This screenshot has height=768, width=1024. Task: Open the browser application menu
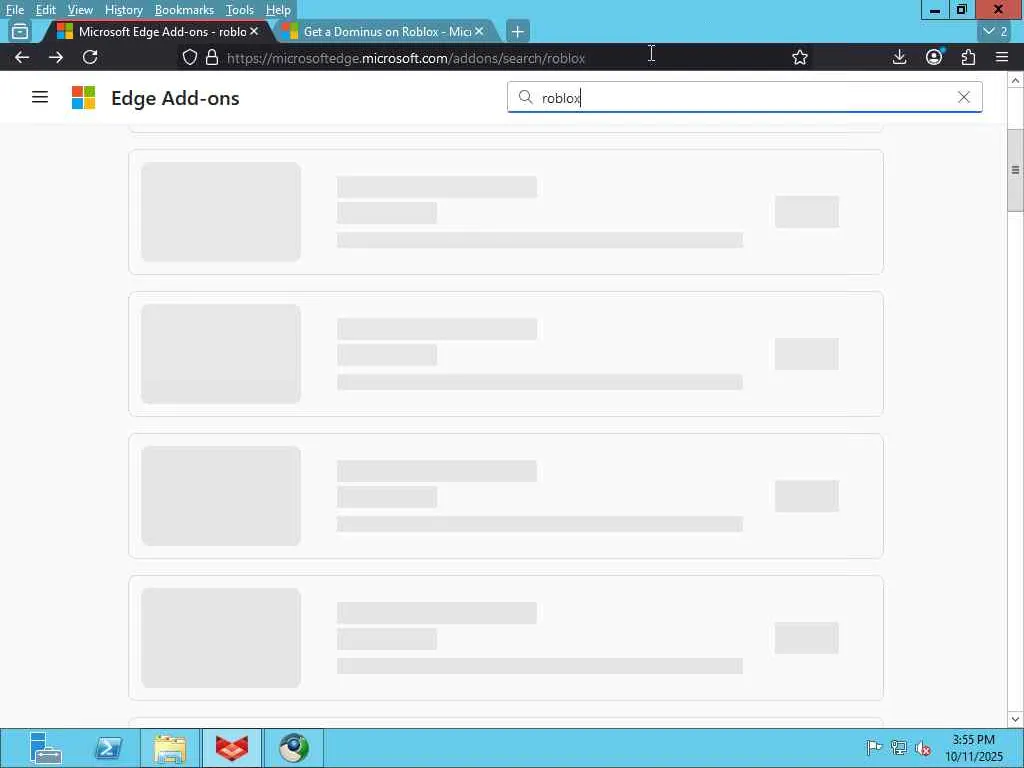1002,57
